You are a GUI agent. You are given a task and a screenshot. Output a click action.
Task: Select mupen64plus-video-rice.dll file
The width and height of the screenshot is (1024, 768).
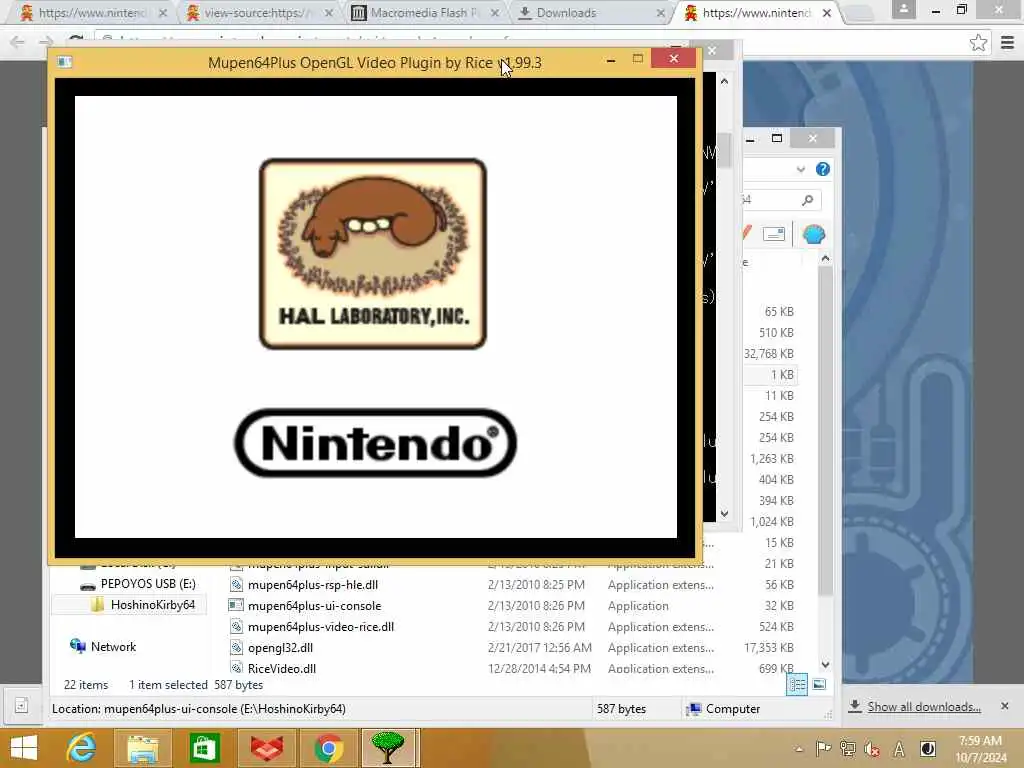point(321,626)
